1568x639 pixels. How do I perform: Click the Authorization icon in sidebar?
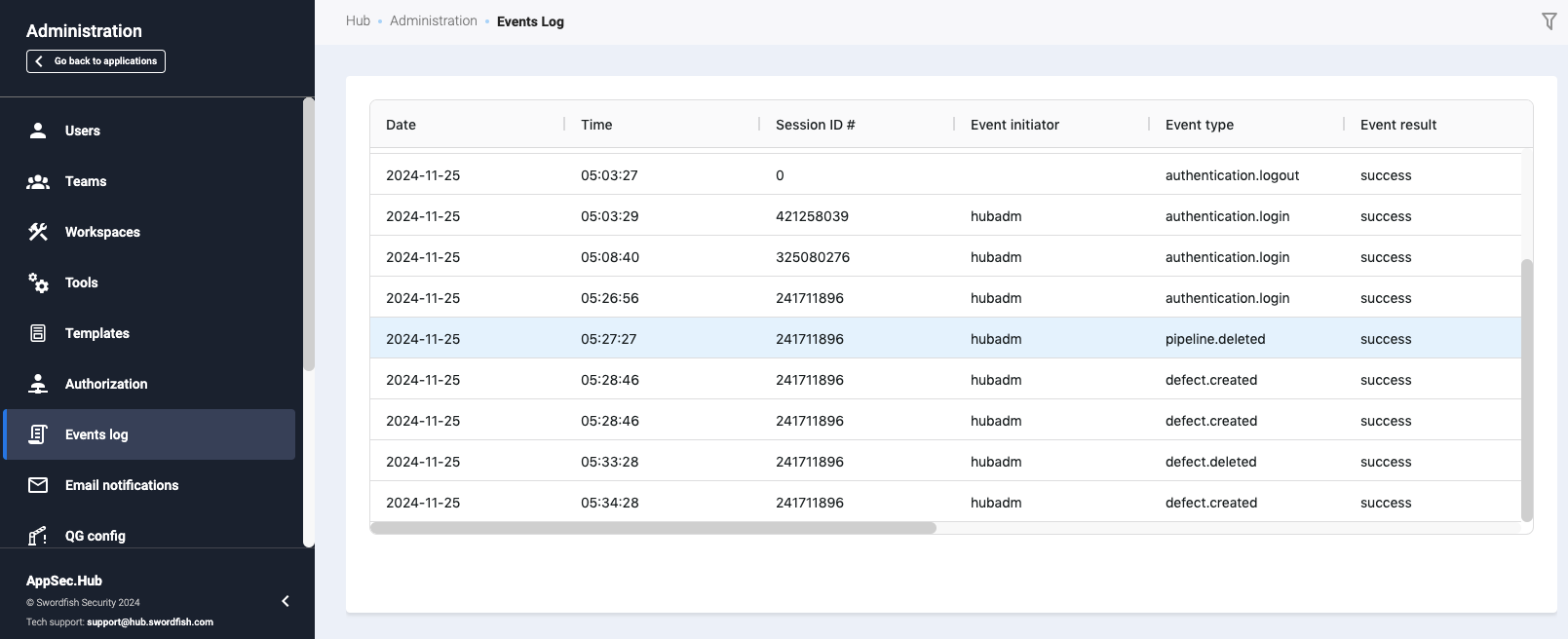[x=38, y=384]
